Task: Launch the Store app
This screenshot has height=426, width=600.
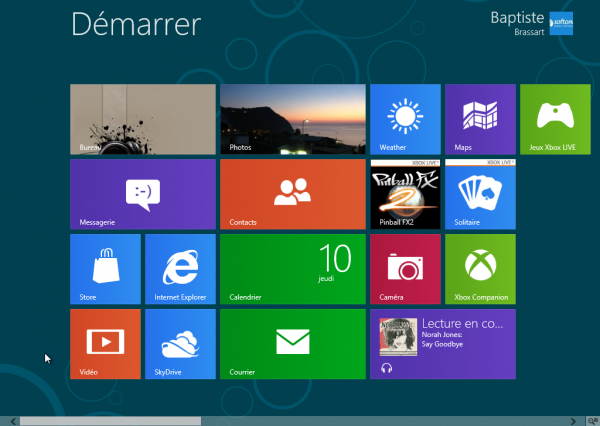Action: (105, 269)
